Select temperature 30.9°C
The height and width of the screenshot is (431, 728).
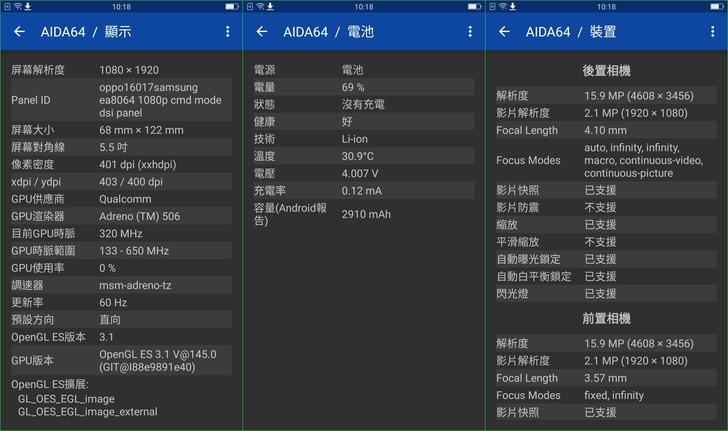tap(358, 156)
